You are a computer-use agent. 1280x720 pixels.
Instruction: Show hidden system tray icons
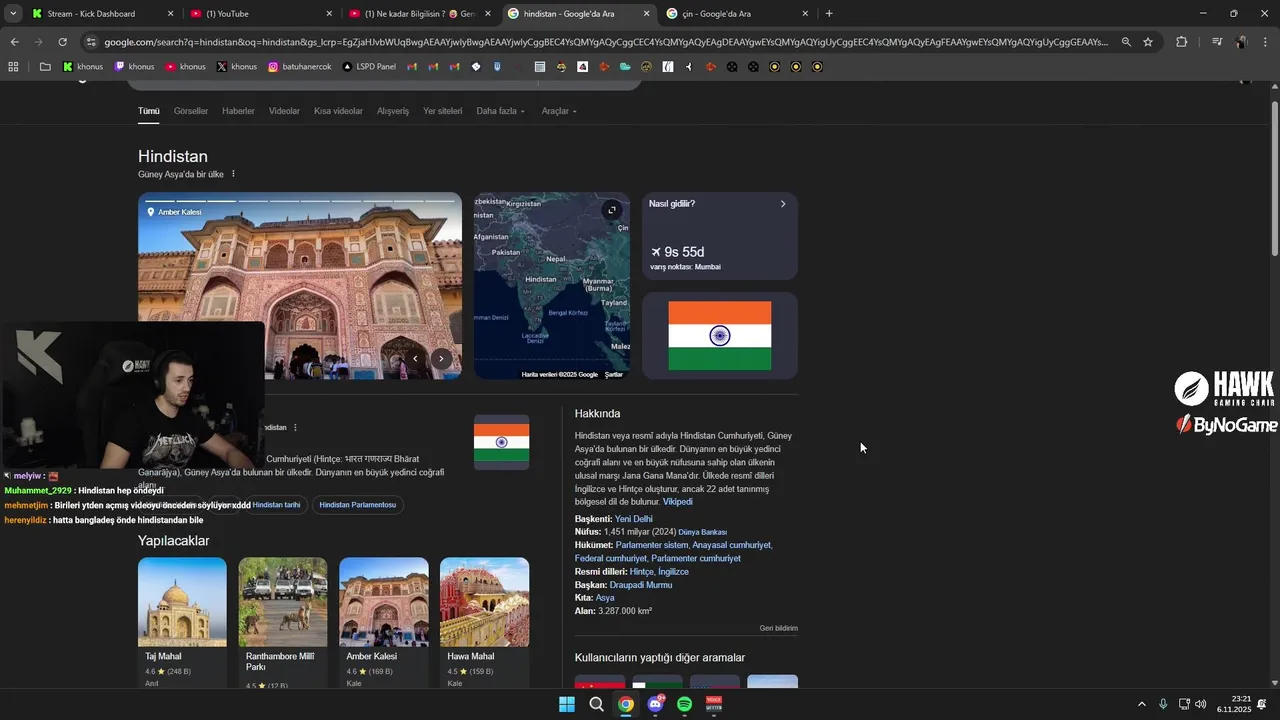pyautogui.click(x=1142, y=704)
